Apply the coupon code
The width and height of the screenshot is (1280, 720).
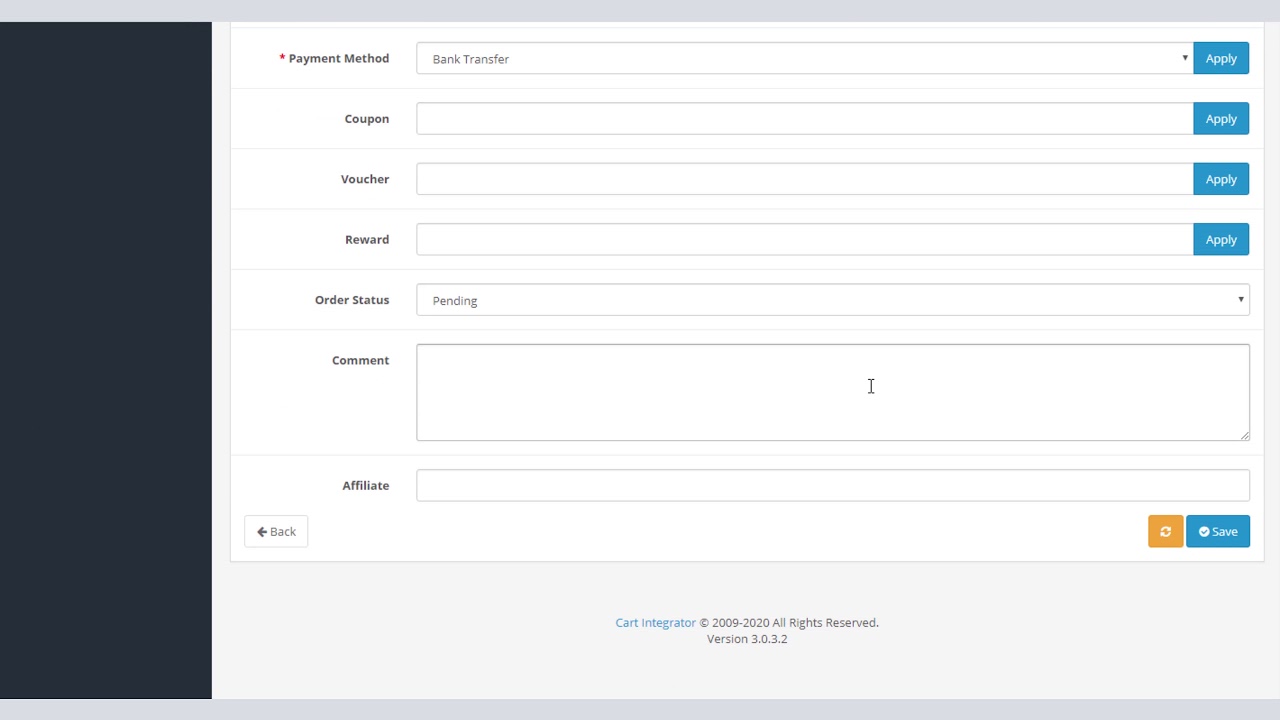click(x=1221, y=119)
